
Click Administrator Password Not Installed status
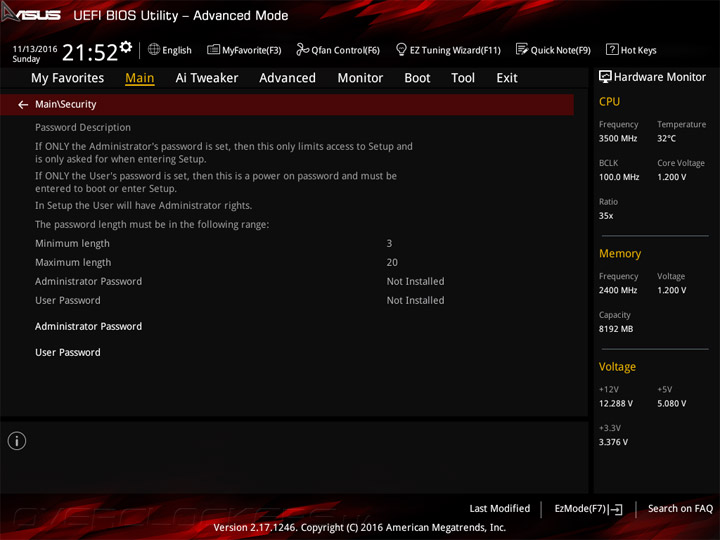point(415,281)
